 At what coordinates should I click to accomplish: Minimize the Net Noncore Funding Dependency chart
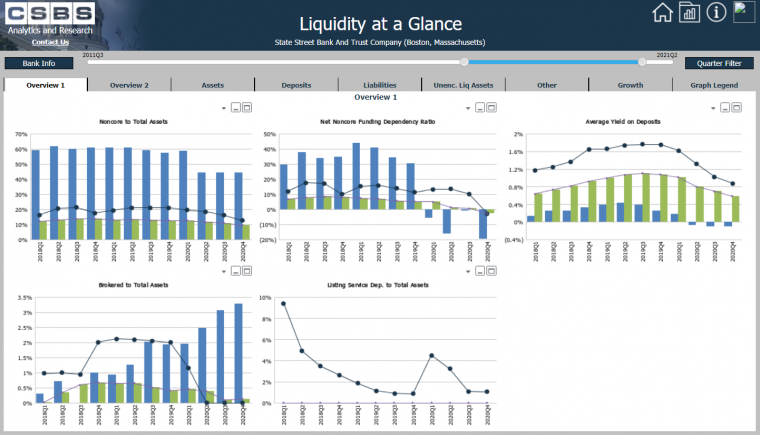480,108
